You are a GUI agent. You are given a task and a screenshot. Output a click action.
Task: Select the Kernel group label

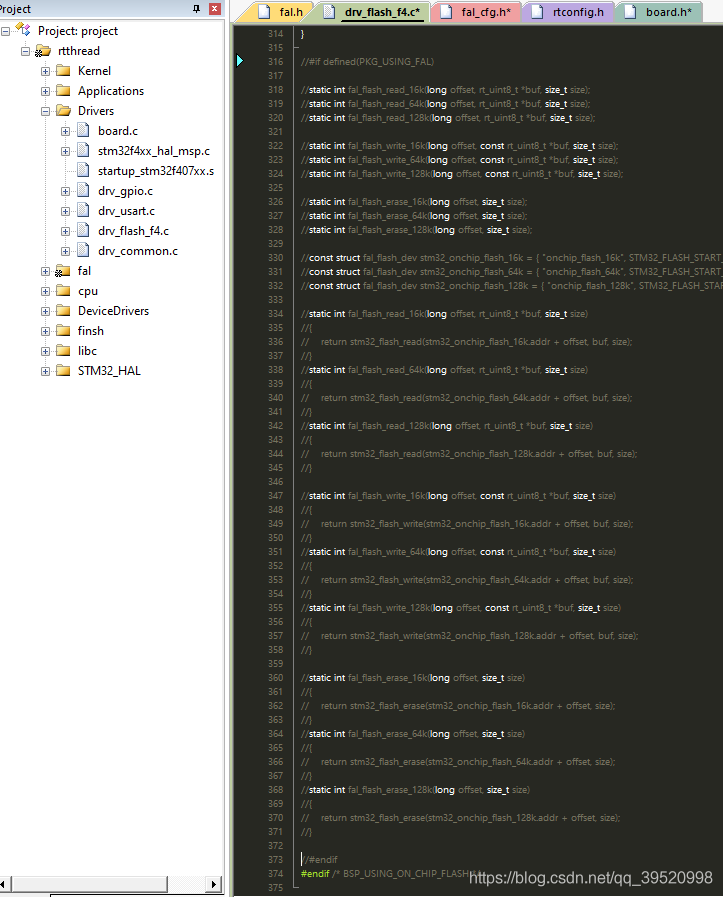94,71
